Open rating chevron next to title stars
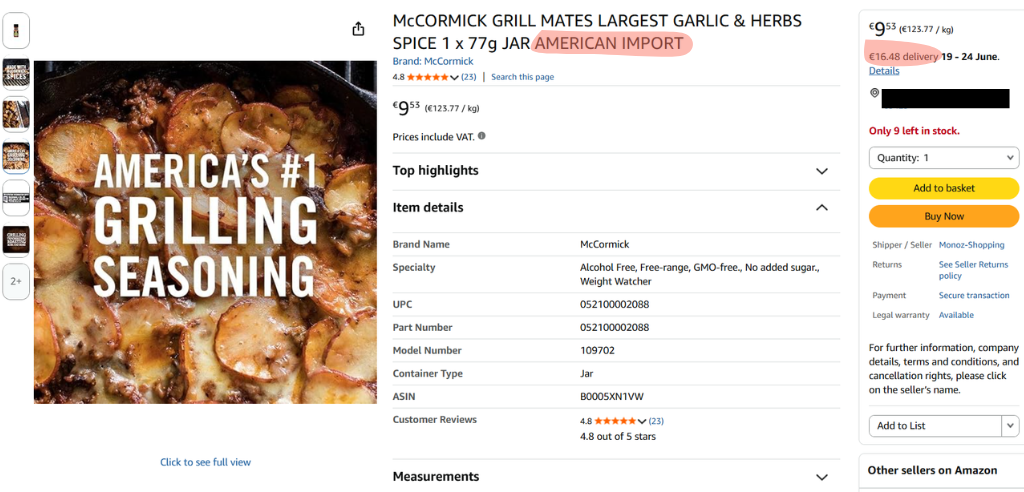 click(x=455, y=77)
